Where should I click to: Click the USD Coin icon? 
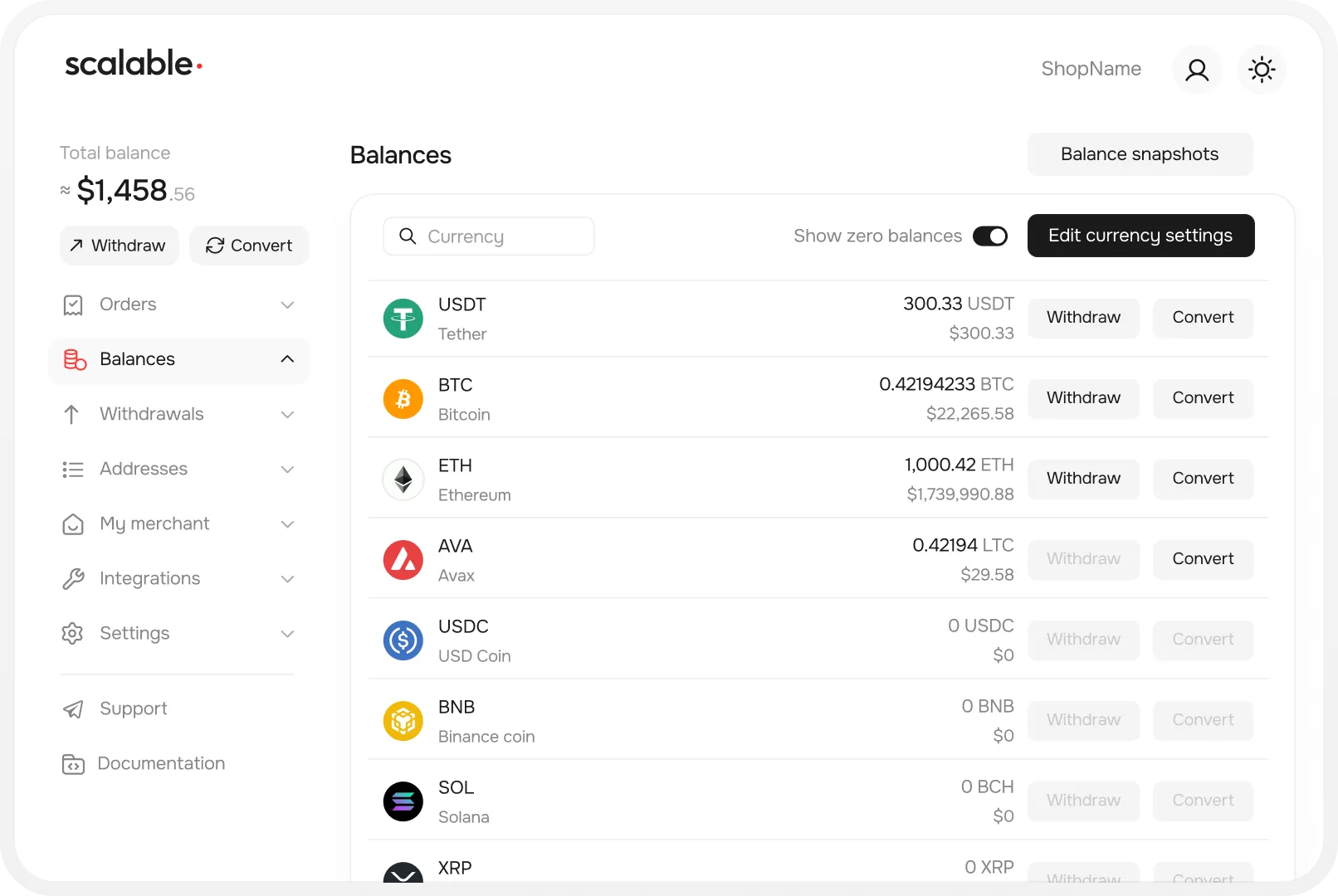coord(403,640)
